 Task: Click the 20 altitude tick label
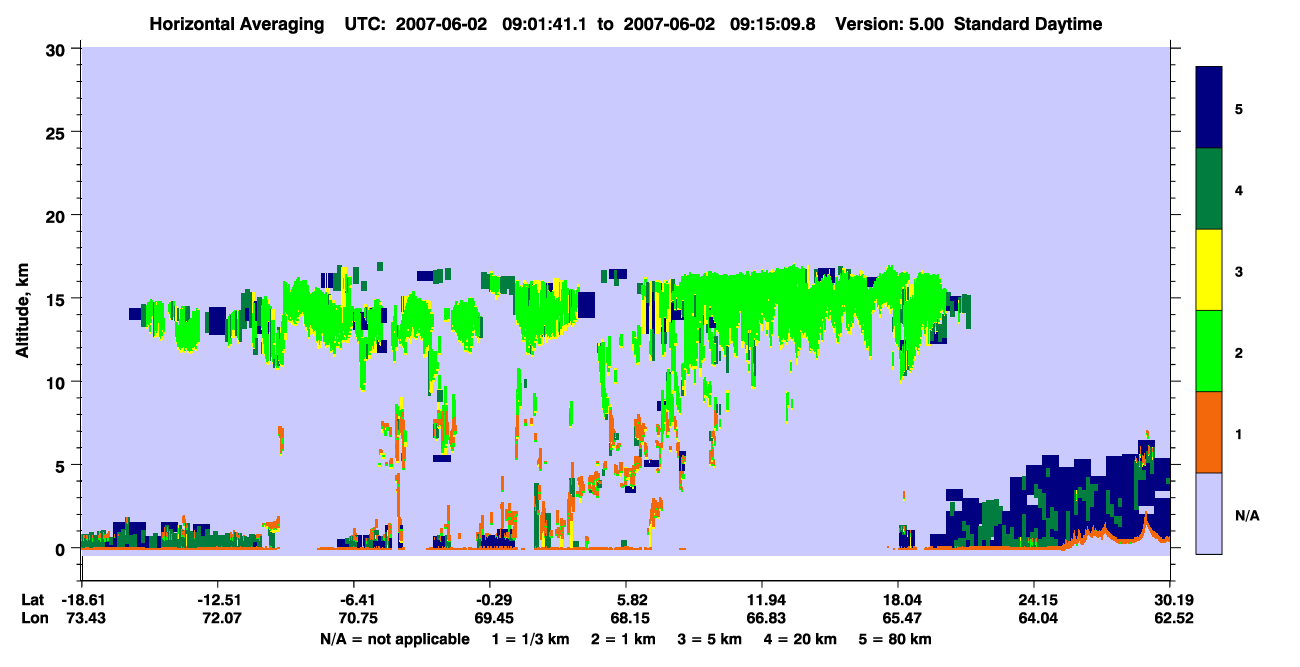click(58, 215)
